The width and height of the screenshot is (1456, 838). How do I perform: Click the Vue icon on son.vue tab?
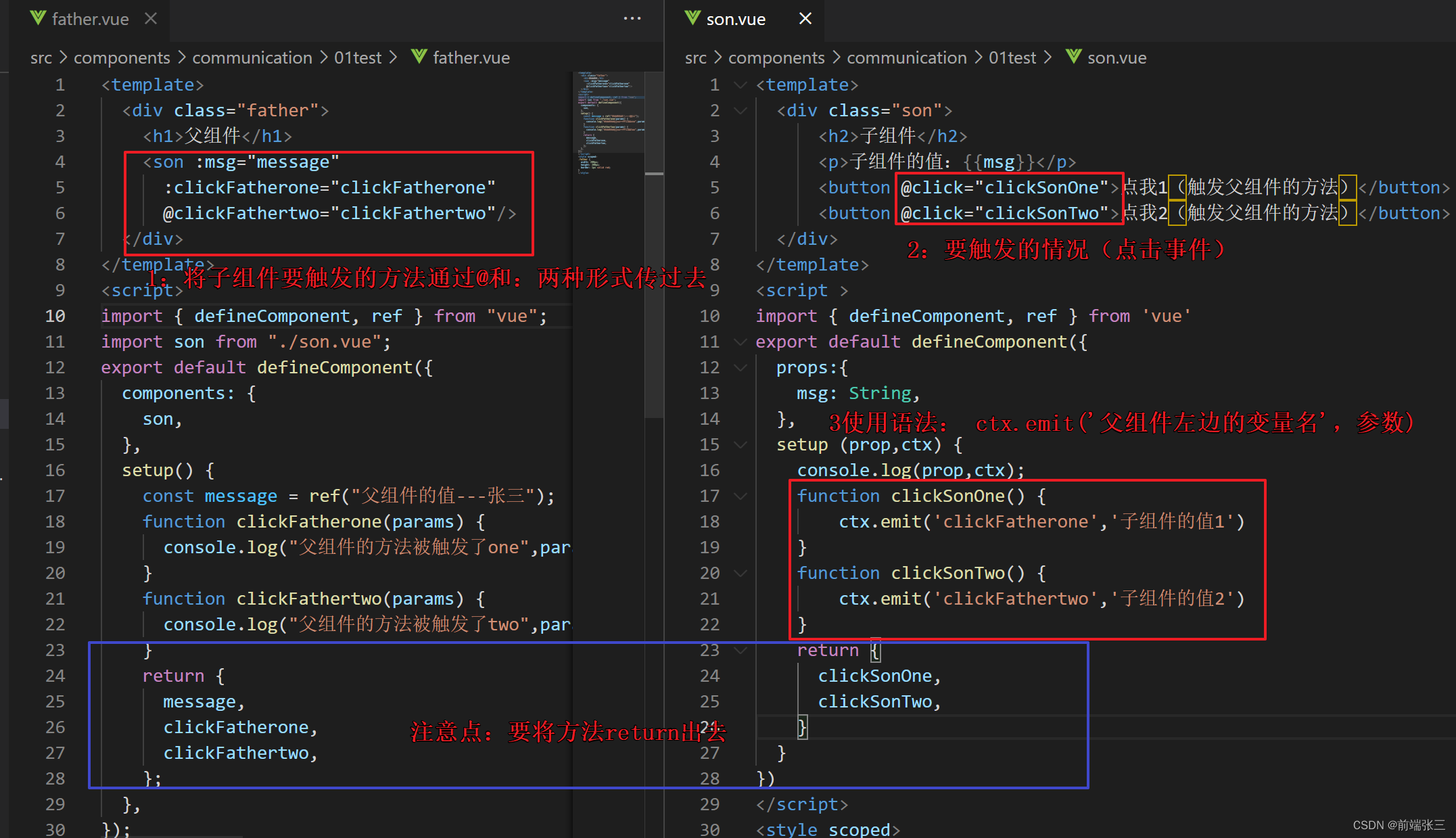[x=693, y=18]
